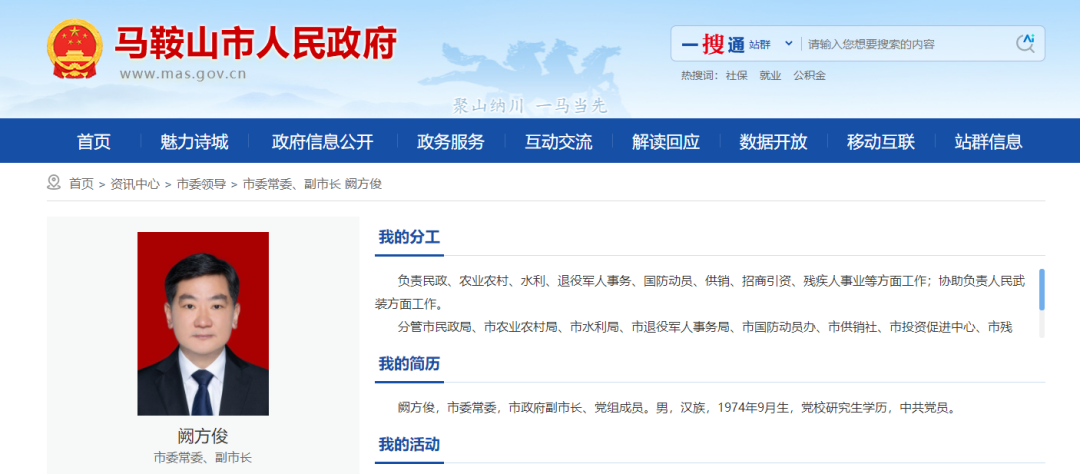Screen dimensions: 1080x474
Task: Open the 解读回应 navigation item
Action: coord(666,142)
